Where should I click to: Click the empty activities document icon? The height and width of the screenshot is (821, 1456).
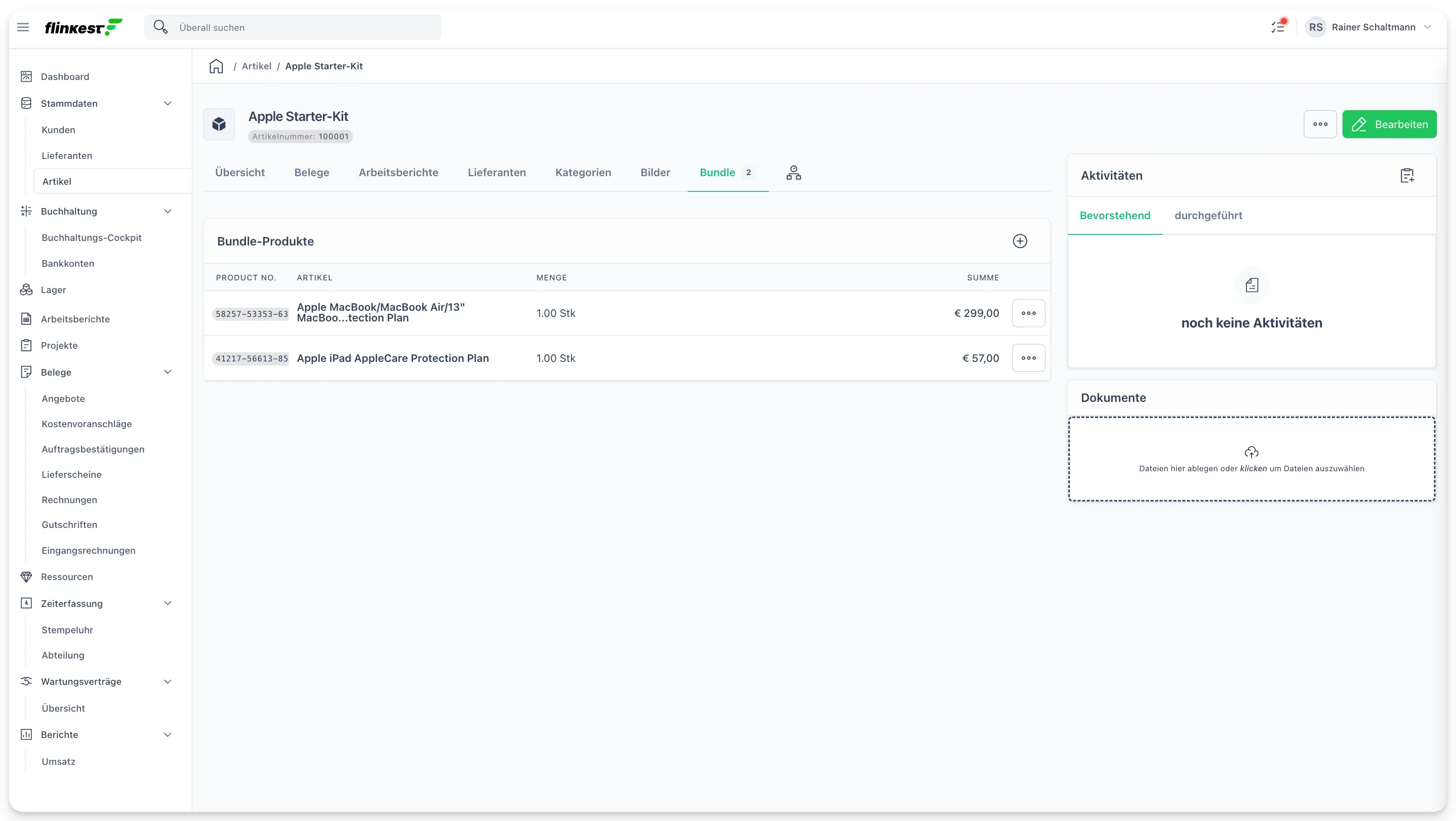coord(1252,285)
